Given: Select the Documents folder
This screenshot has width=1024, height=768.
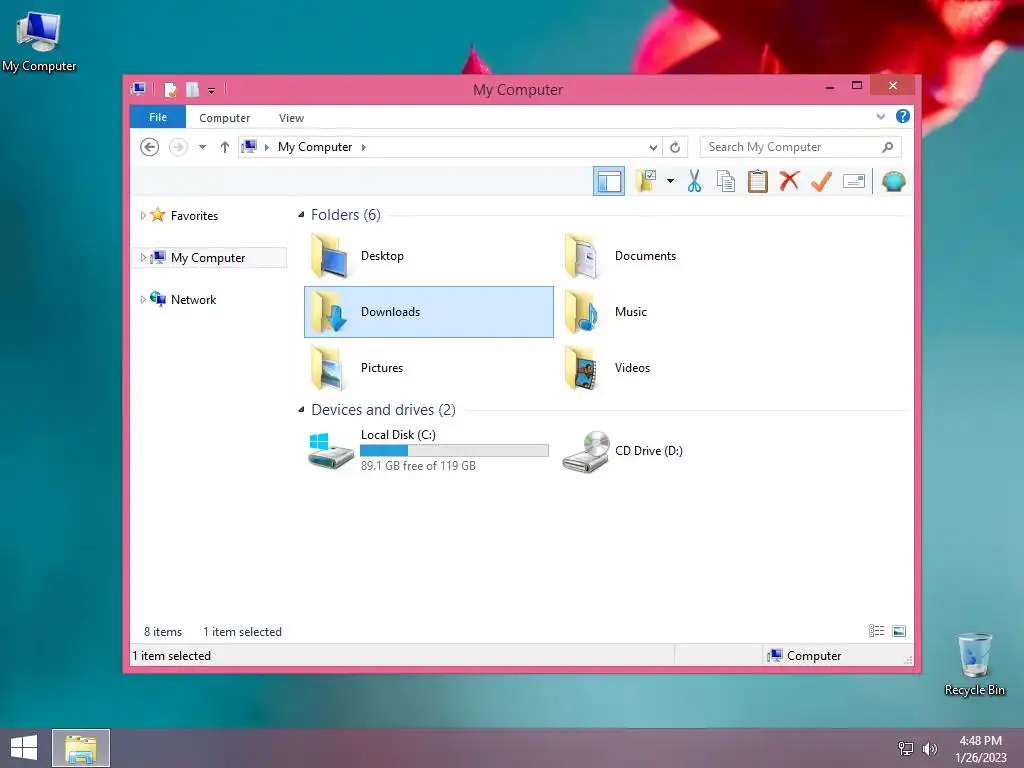Looking at the screenshot, I should pyautogui.click(x=682, y=256).
